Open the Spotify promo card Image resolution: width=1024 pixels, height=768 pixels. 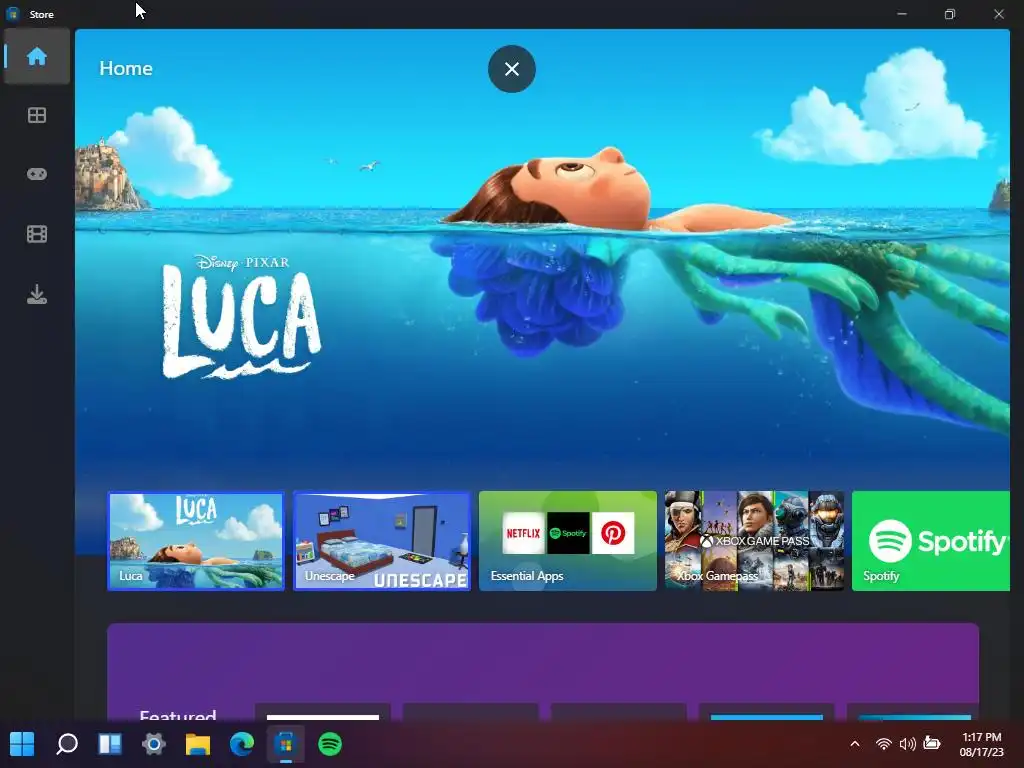pyautogui.click(x=931, y=541)
